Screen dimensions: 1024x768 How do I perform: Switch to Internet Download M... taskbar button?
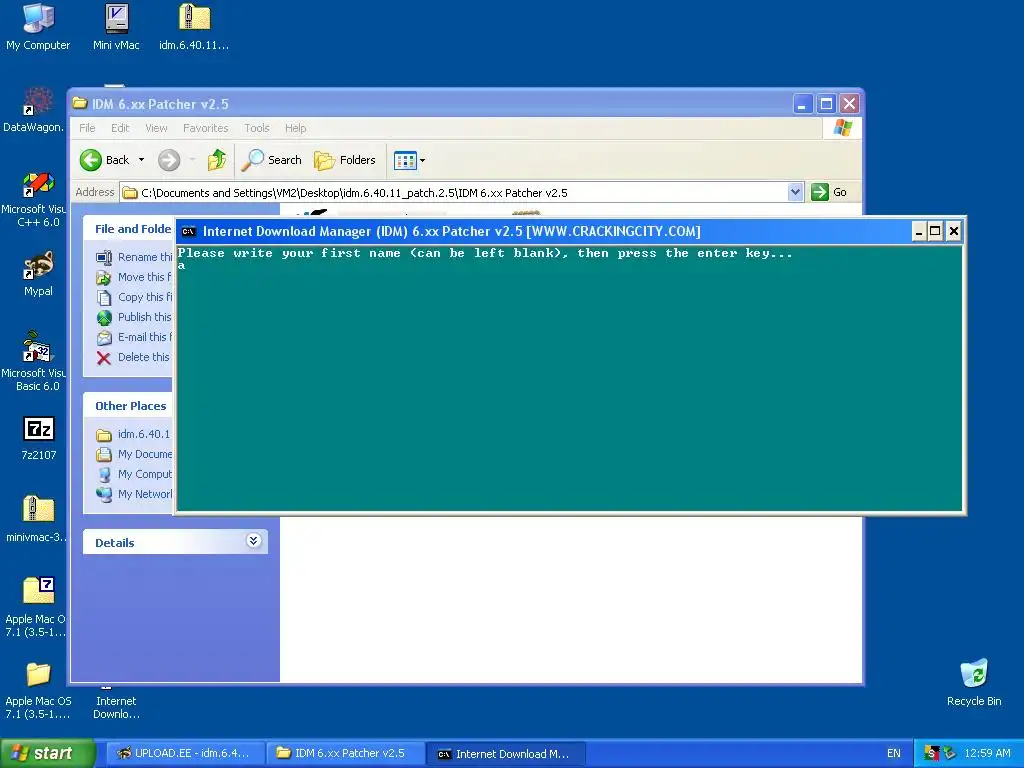[506, 753]
